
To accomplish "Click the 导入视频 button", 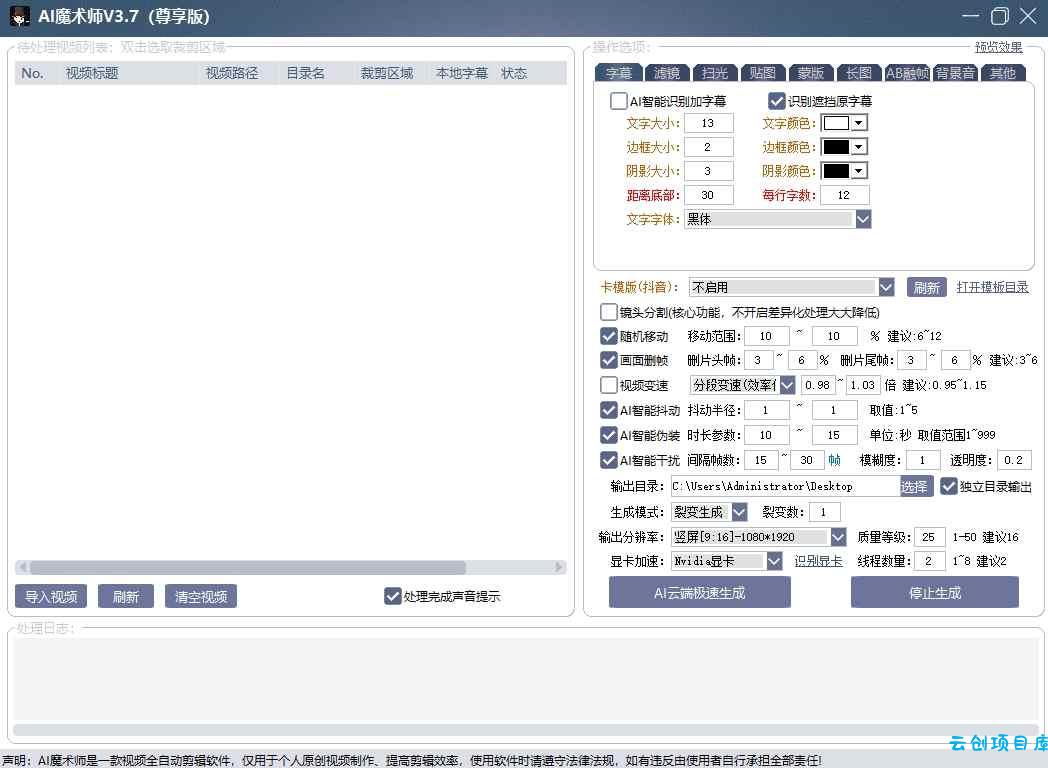I will pyautogui.click(x=51, y=597).
